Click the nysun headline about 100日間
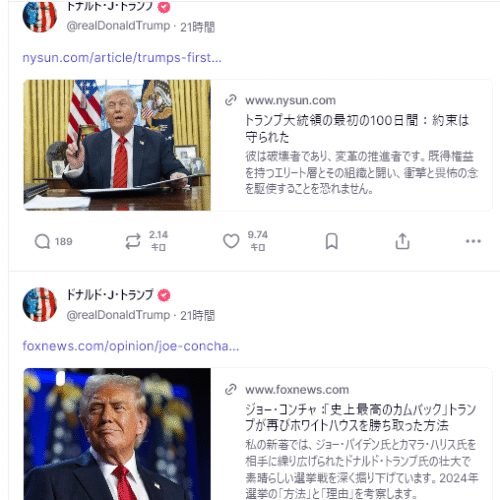Image resolution: width=500 pixels, height=500 pixels. click(x=357, y=129)
